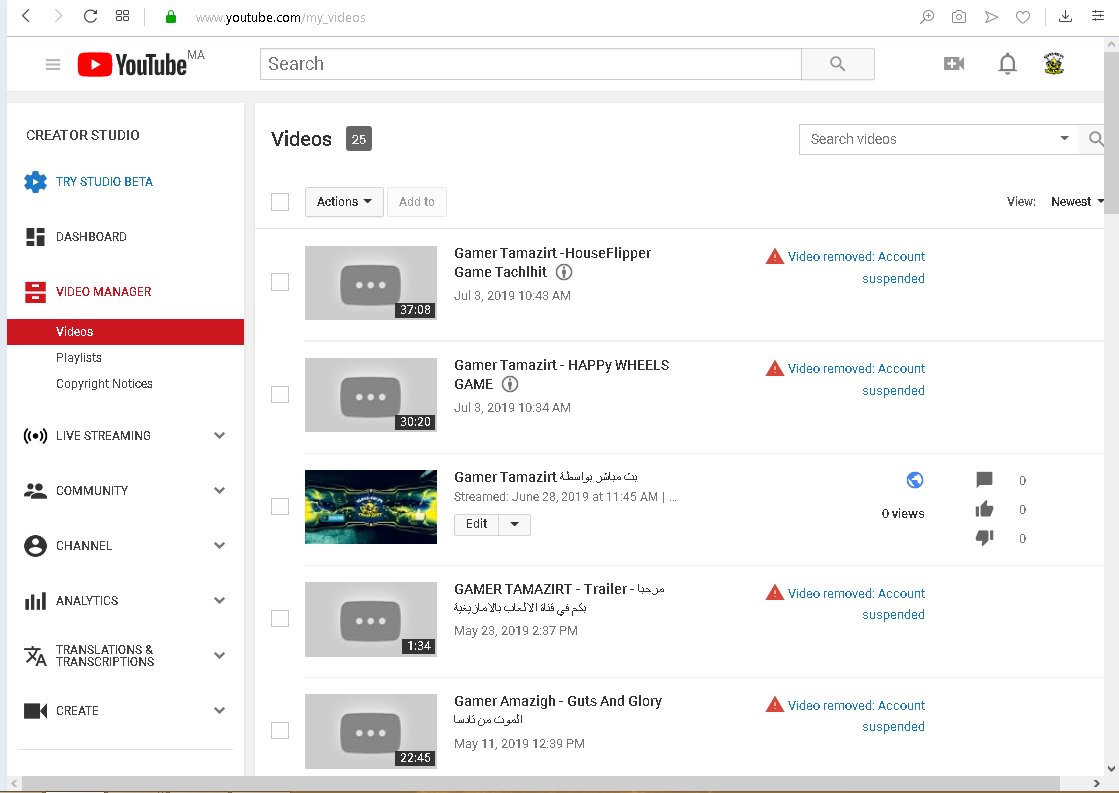Click the Translations & Transcriptions icon
Image resolution: width=1119 pixels, height=793 pixels.
tap(35, 656)
